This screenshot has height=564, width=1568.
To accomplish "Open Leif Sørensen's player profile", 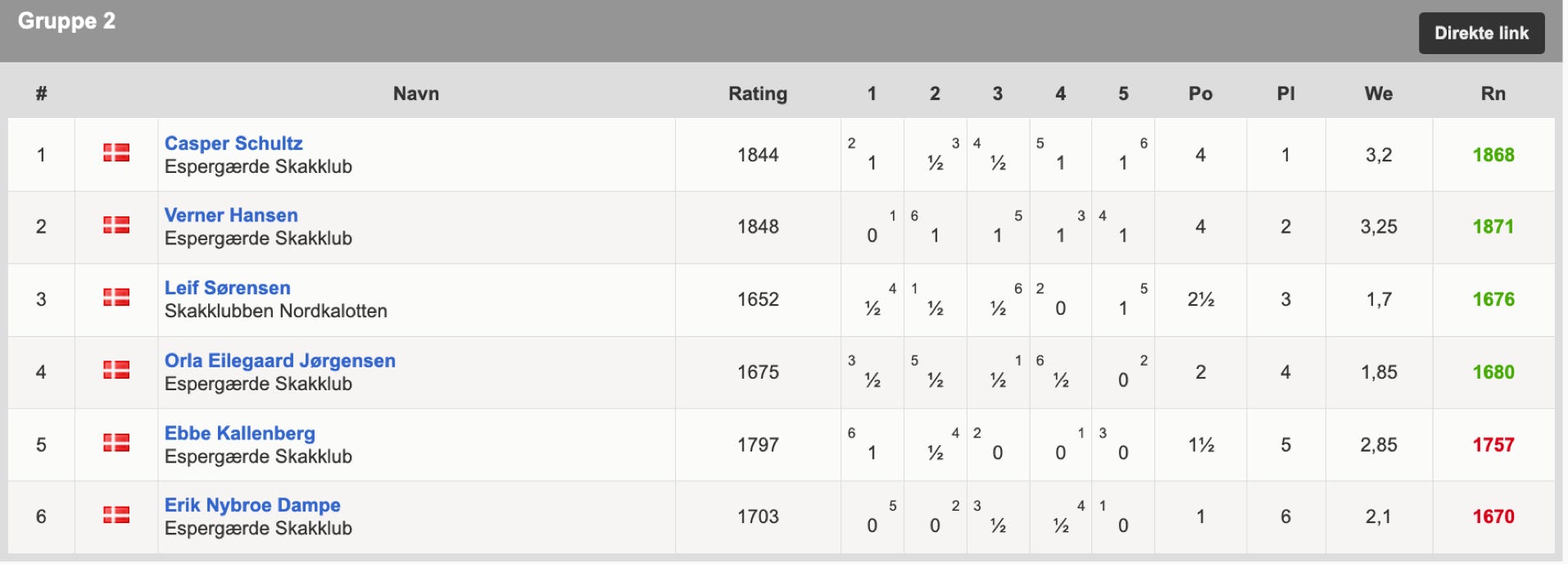I will pos(228,288).
